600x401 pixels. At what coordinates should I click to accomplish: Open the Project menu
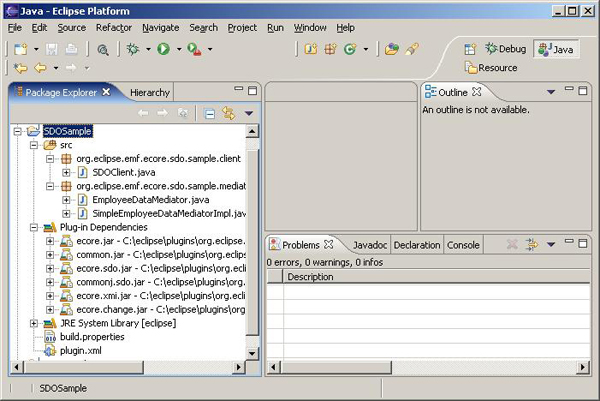(x=242, y=28)
